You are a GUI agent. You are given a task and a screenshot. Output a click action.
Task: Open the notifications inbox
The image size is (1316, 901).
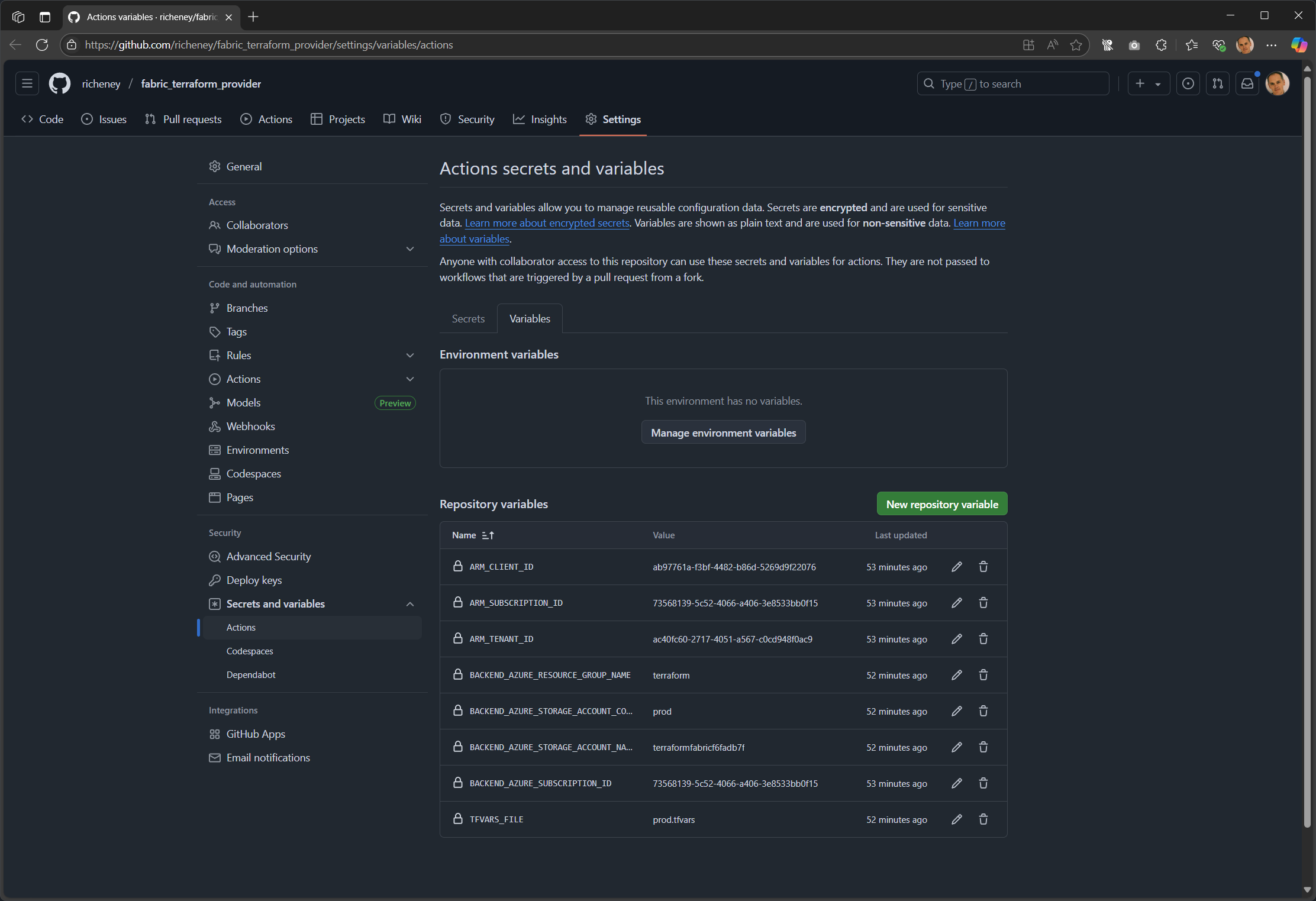click(x=1247, y=83)
